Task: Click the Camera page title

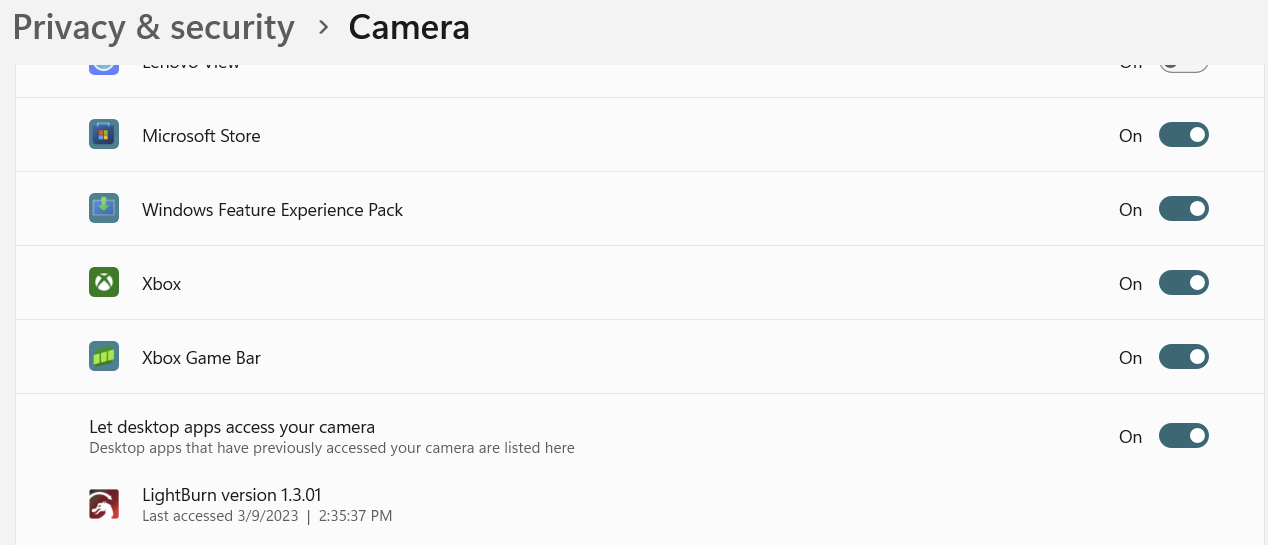Action: (409, 28)
